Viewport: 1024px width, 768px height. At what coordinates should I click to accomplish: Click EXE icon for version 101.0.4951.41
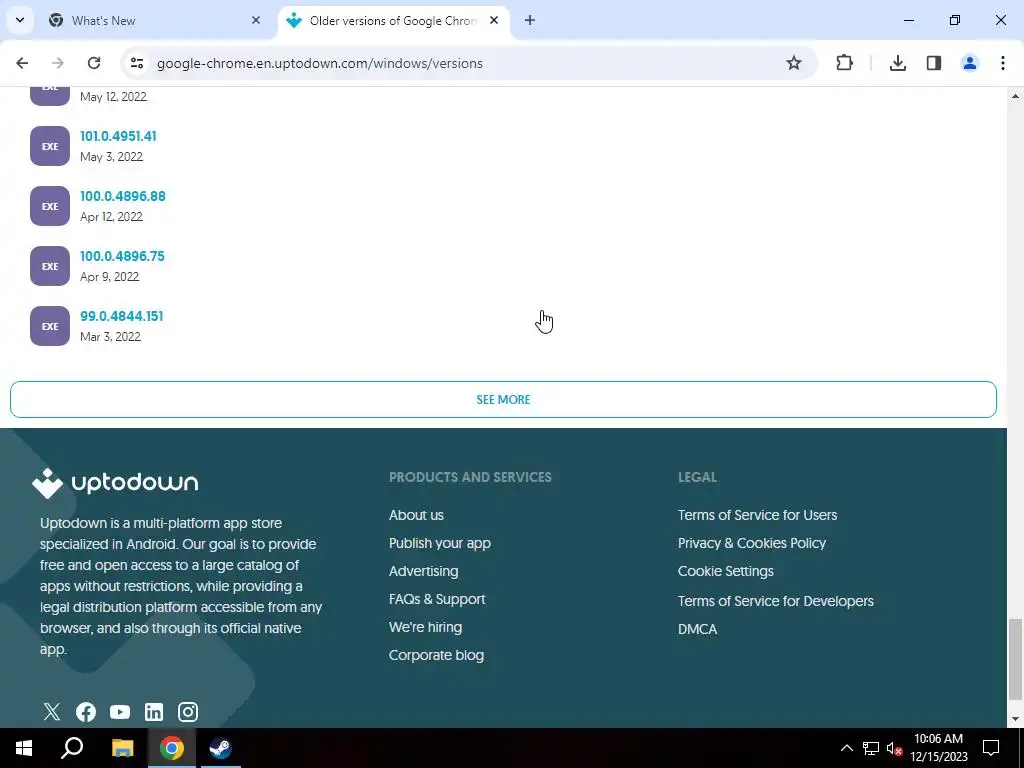pyautogui.click(x=50, y=146)
